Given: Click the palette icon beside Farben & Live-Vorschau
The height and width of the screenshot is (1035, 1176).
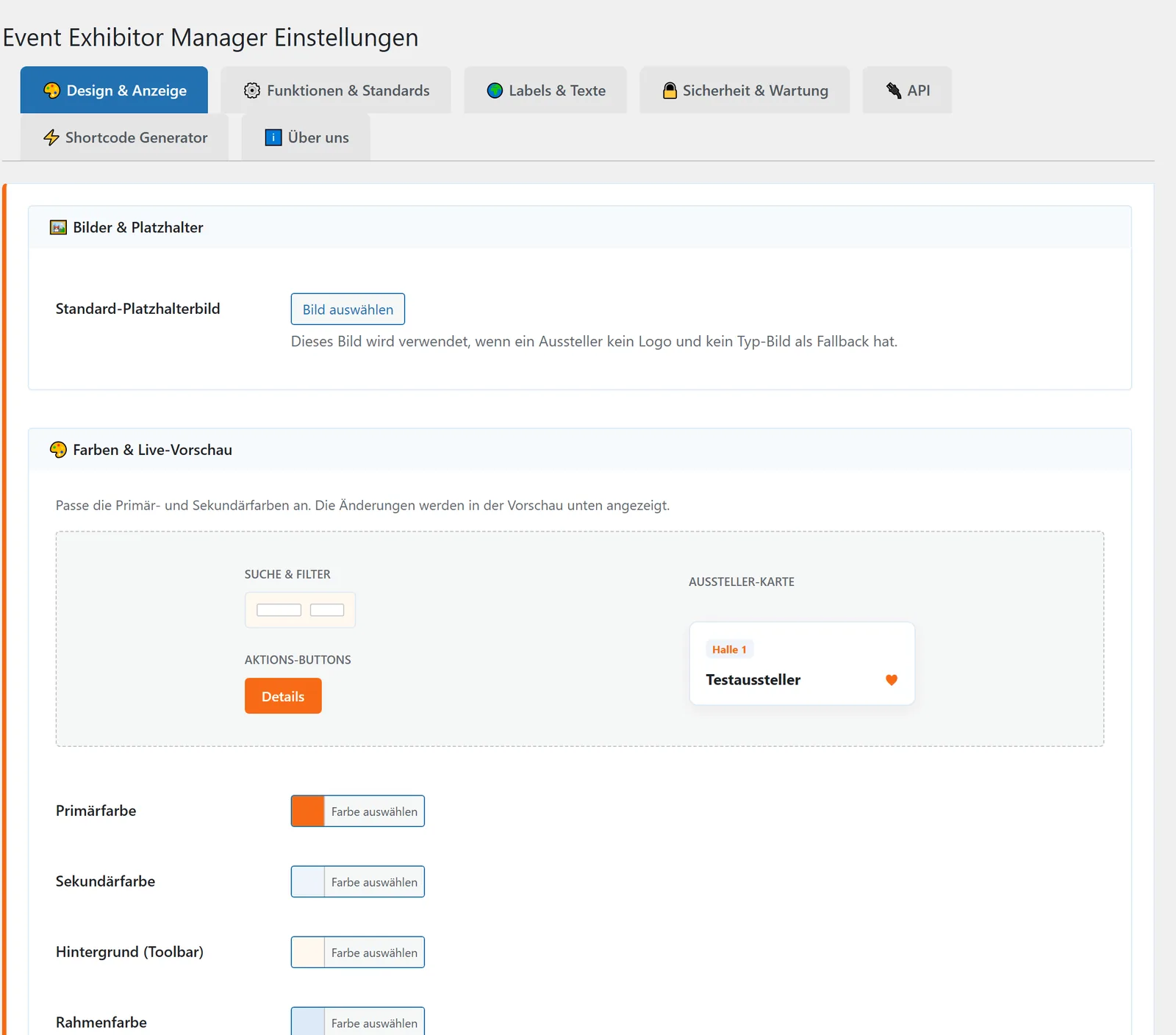Looking at the screenshot, I should [58, 450].
